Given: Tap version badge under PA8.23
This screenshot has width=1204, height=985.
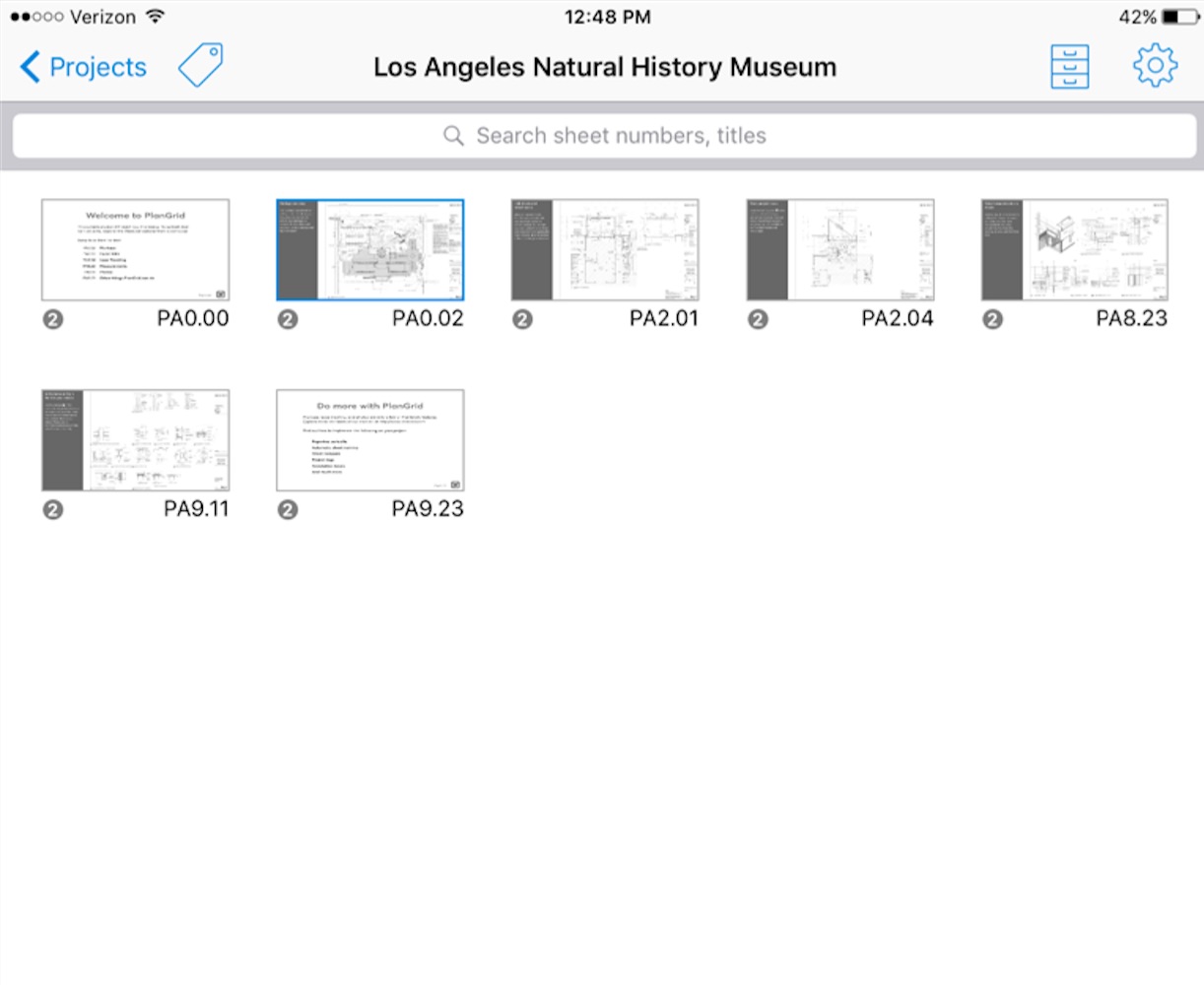Looking at the screenshot, I should tap(993, 319).
